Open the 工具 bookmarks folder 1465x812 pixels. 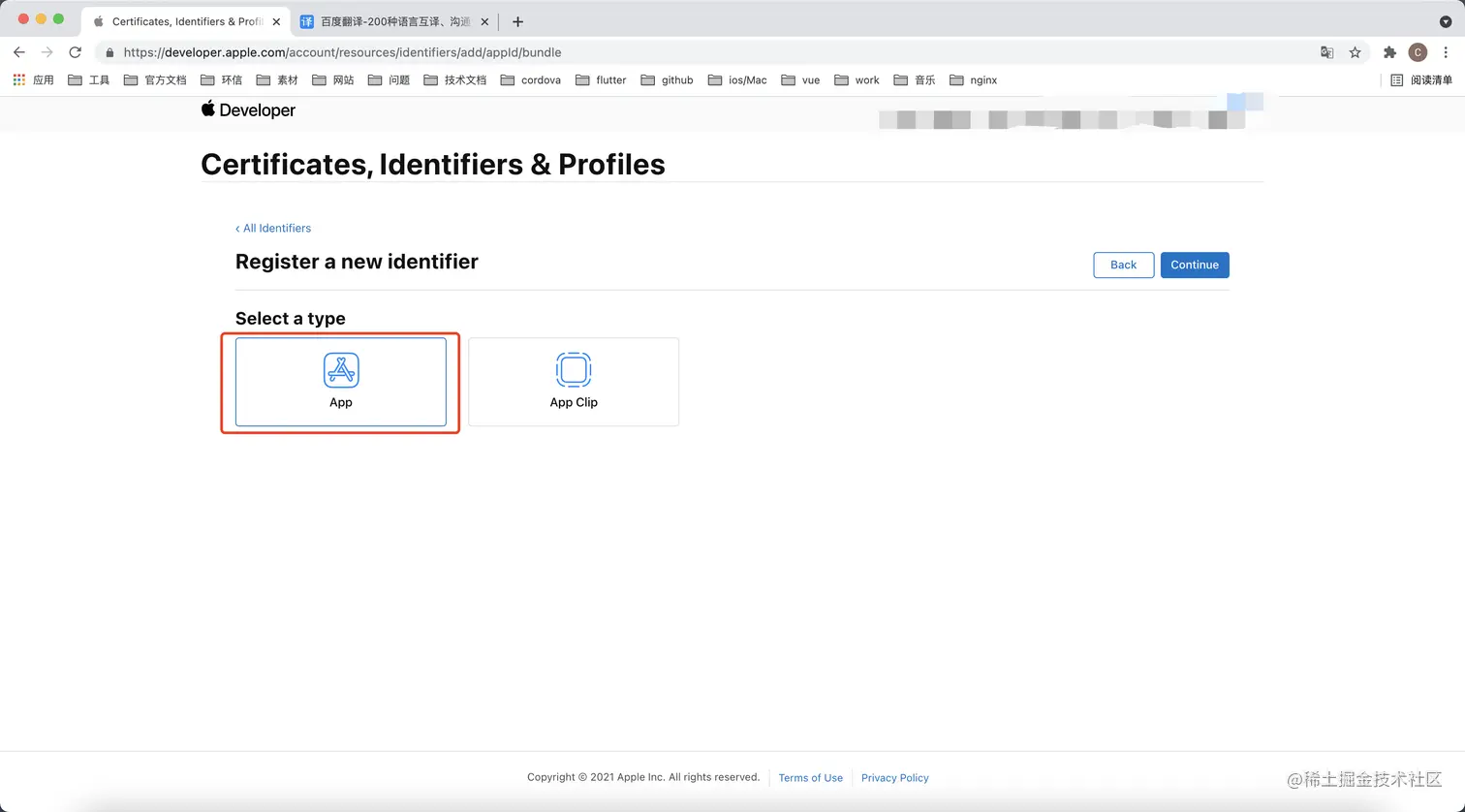click(89, 80)
